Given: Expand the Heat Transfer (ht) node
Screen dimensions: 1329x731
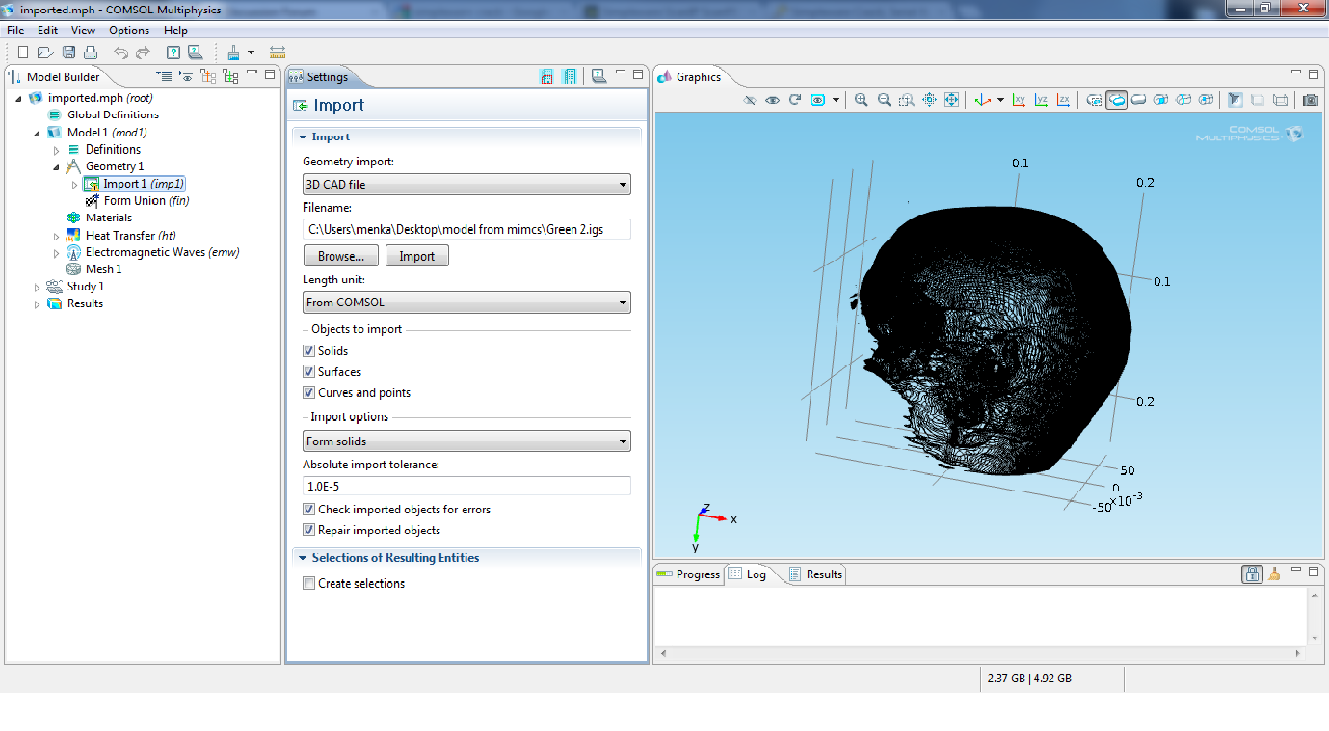Looking at the screenshot, I should pyautogui.click(x=57, y=236).
